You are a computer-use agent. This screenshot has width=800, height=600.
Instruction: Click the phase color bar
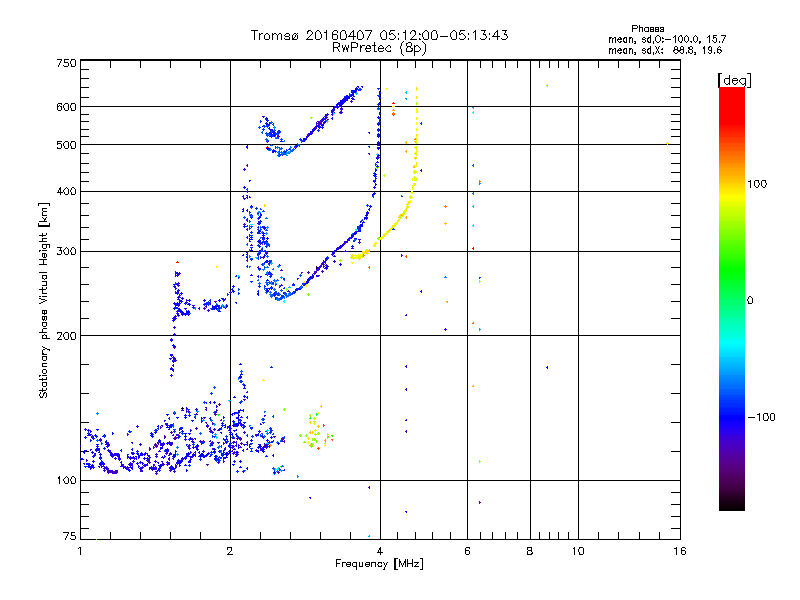732,298
